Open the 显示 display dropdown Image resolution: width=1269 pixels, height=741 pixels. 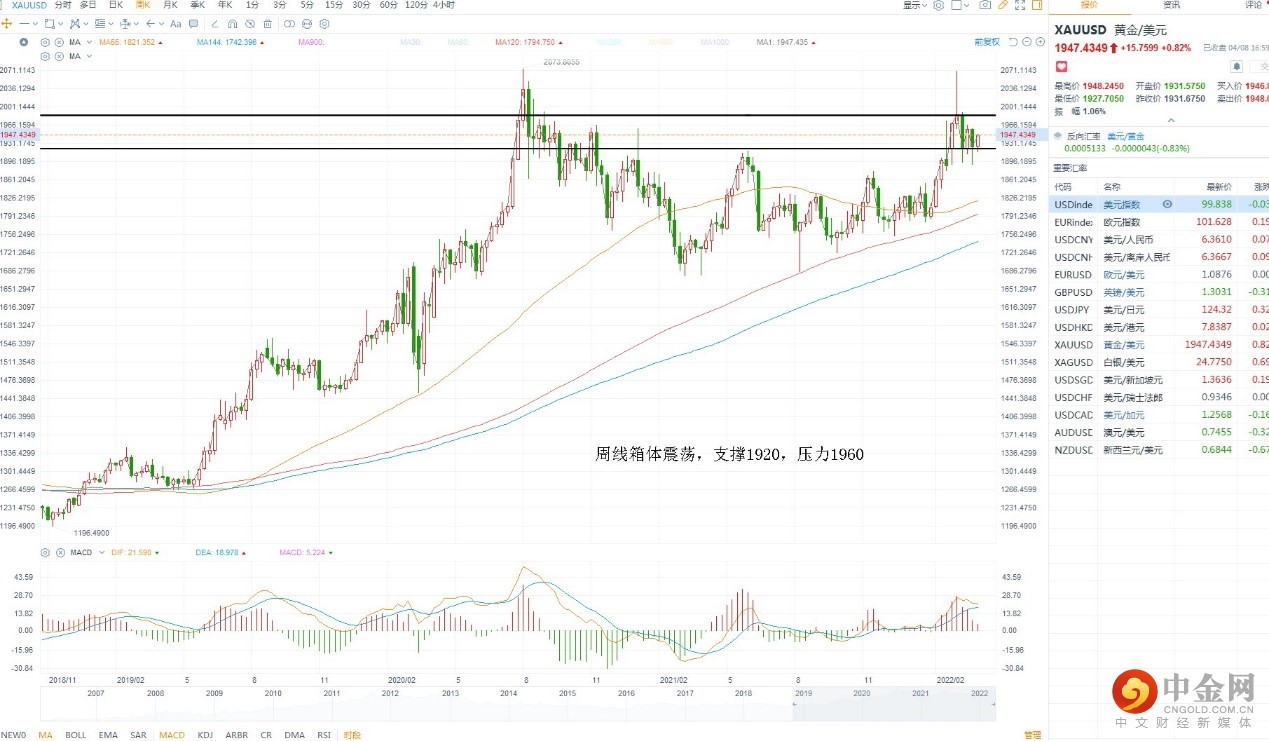coord(915,5)
